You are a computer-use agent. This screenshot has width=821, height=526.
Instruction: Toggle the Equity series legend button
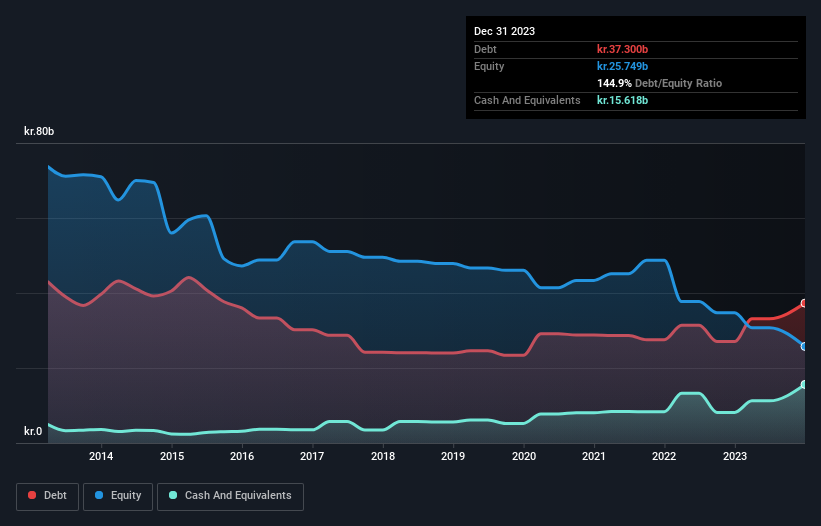click(118, 496)
